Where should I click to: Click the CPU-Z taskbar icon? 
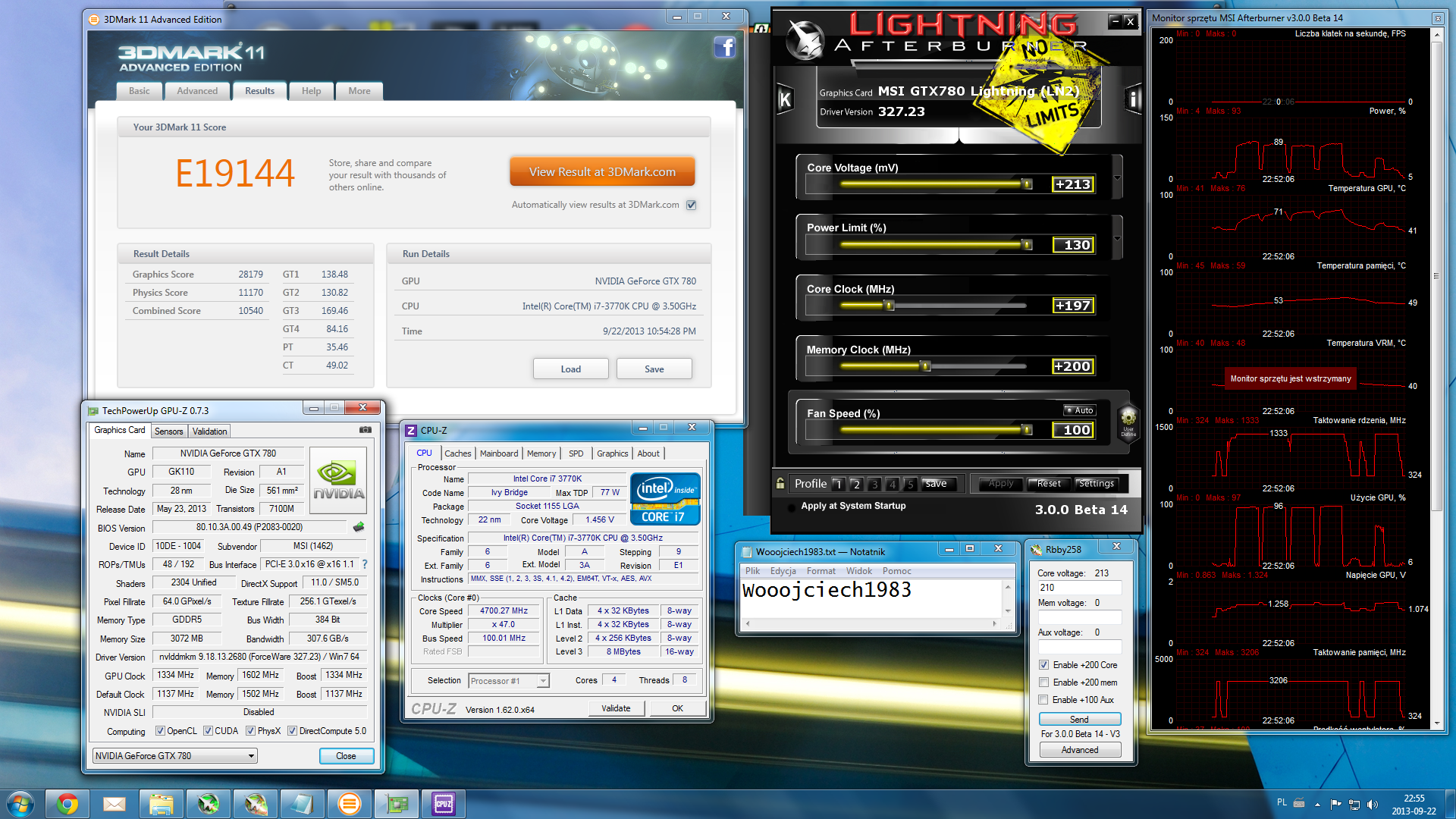(x=444, y=804)
